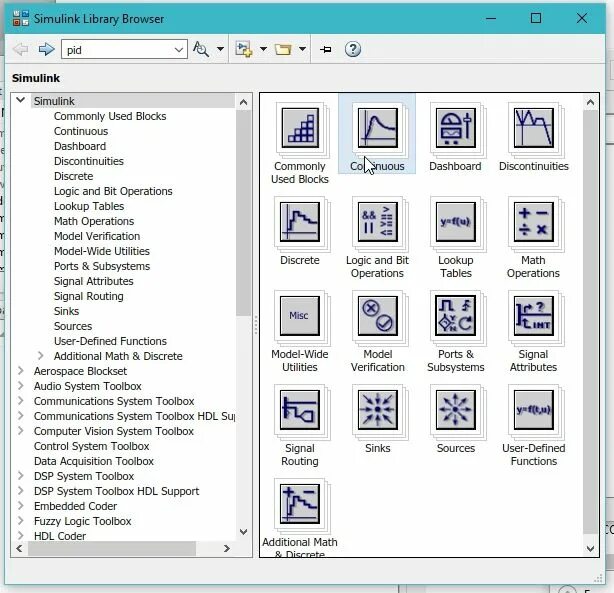Open the Lookup Tables library icon
The height and width of the screenshot is (593, 614).
pyautogui.click(x=456, y=222)
